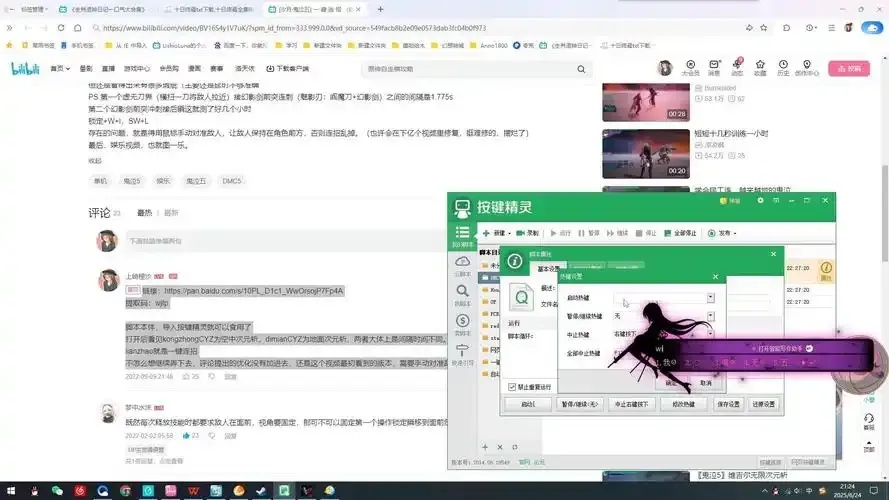Open the 00:28 recommended video thumbnail
Screen dimensions: 889x500
click(x=646, y=102)
